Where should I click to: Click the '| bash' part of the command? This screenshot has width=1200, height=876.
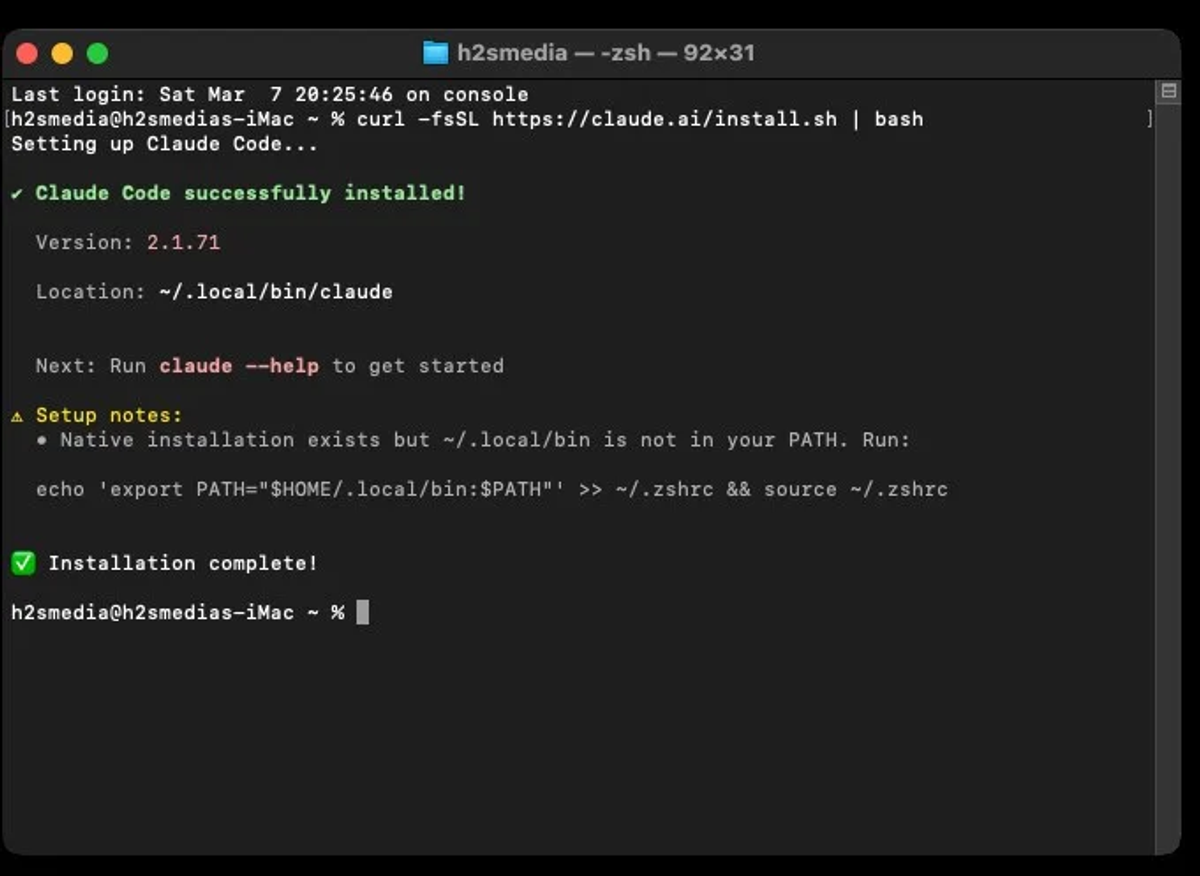tap(886, 119)
